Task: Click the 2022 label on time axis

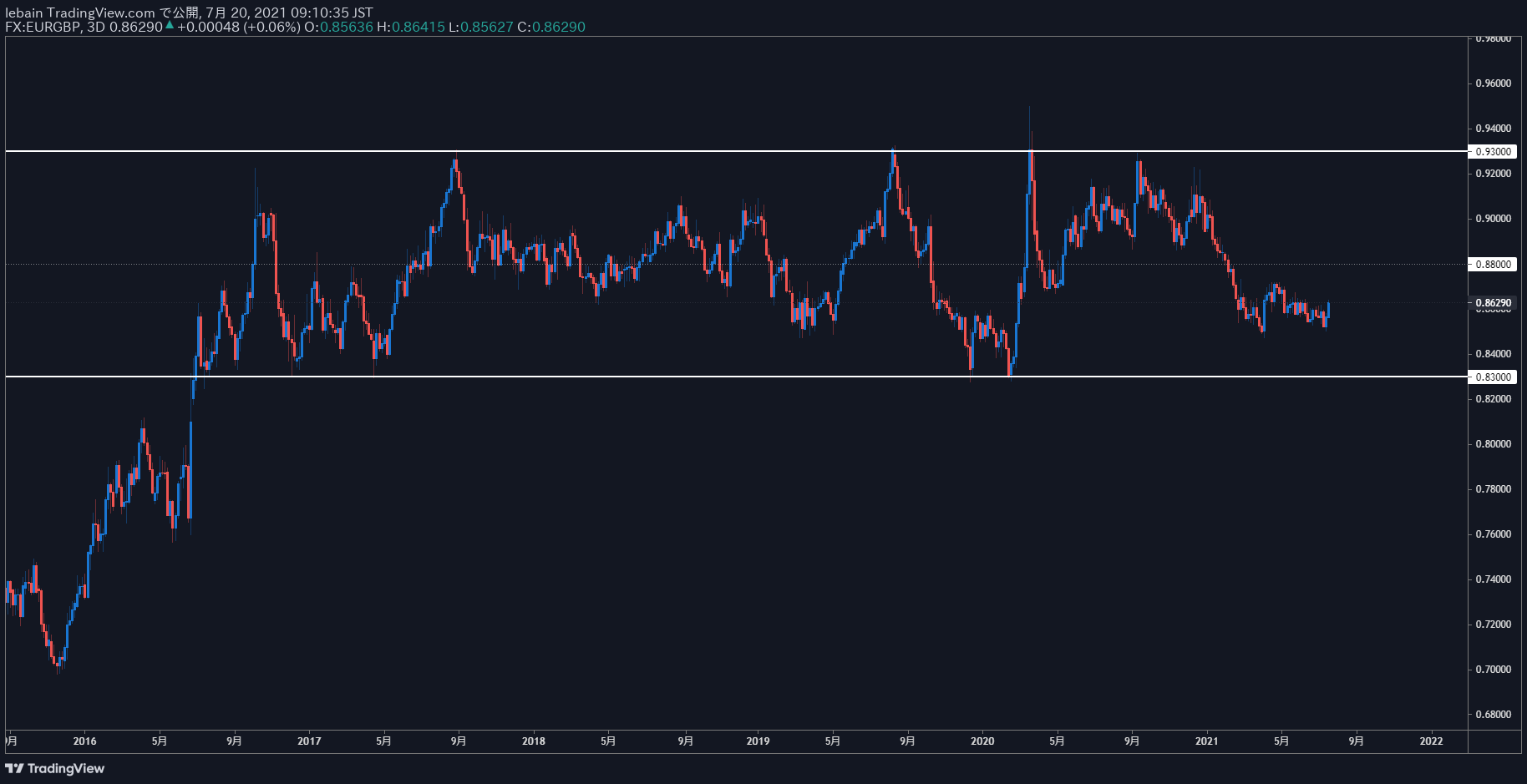Action: coord(1431,741)
